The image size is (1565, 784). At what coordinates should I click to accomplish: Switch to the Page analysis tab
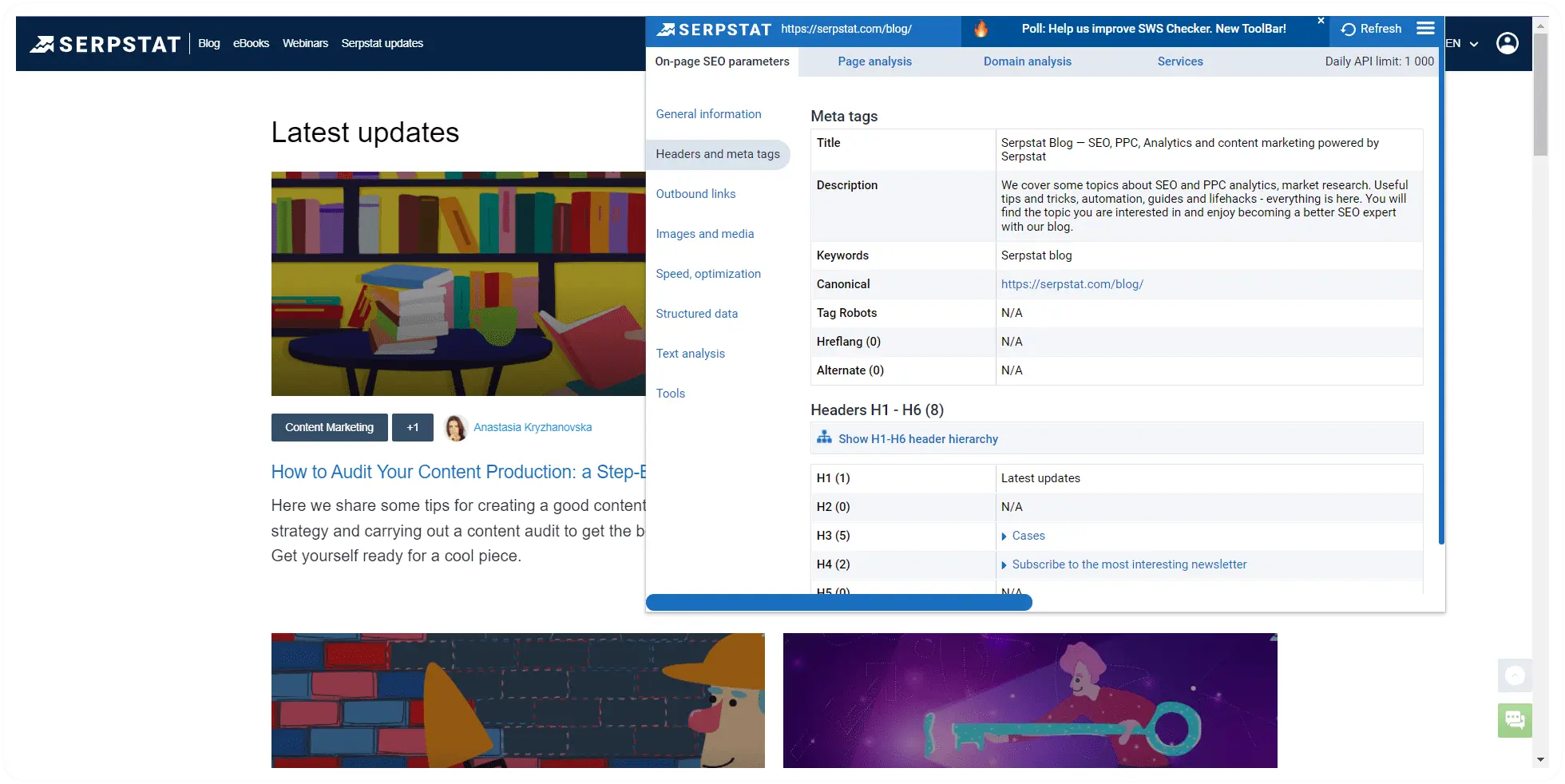[x=874, y=61]
